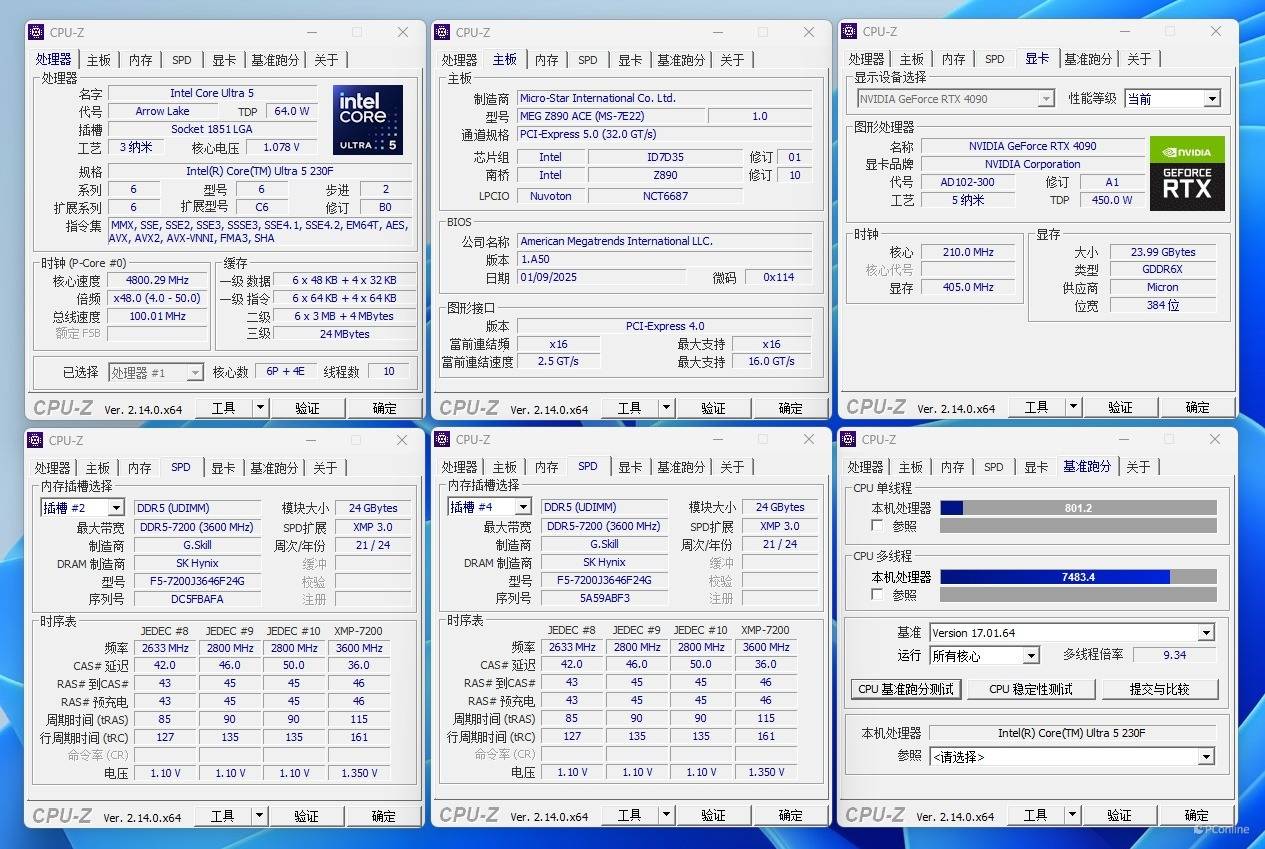
Task: Click the CPU-Z title icon in the 插槽 #2 SPD window
Action: tap(35, 440)
